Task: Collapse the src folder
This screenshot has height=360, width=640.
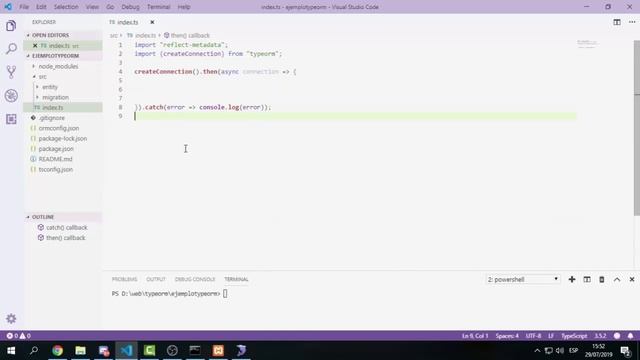Action: click(x=42, y=77)
